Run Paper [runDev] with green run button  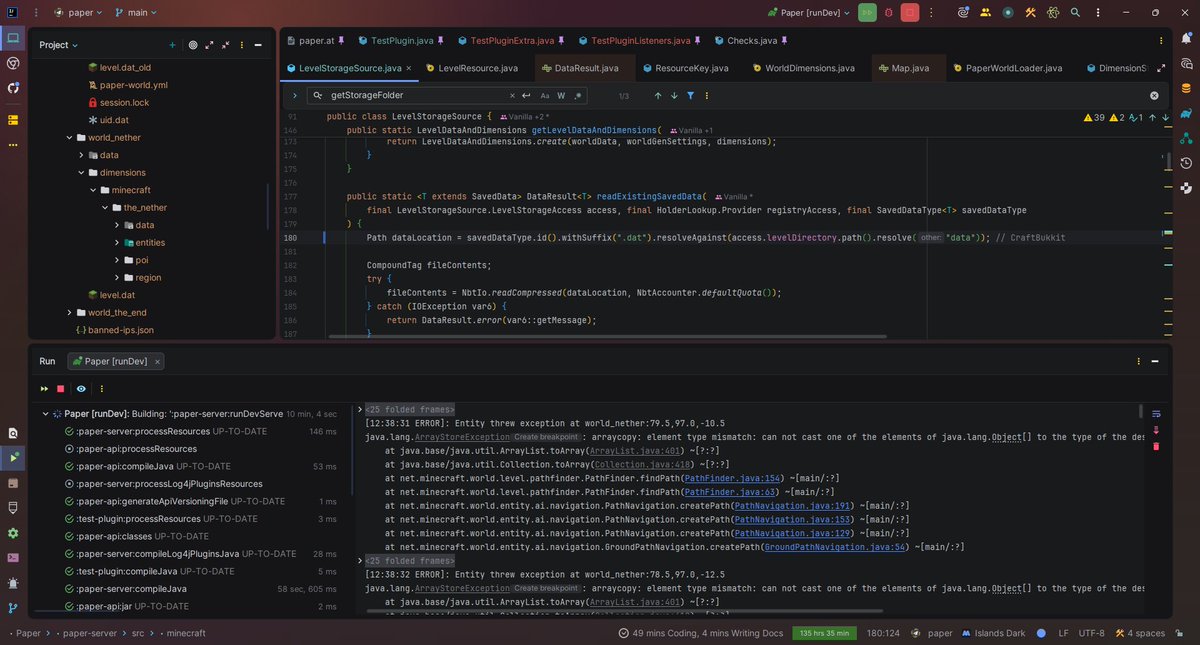coord(867,13)
